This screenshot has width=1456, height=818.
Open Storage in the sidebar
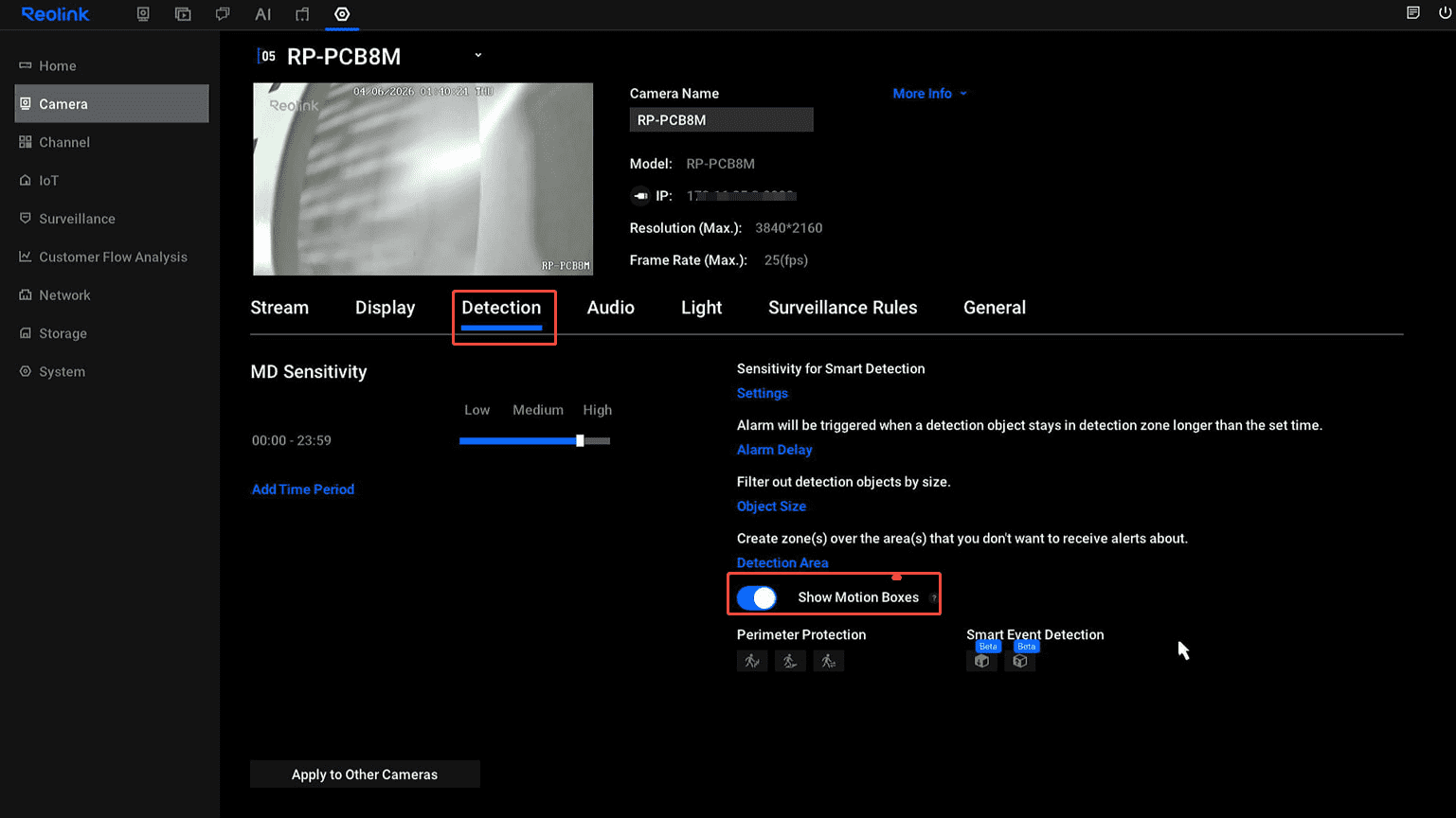coord(112,333)
